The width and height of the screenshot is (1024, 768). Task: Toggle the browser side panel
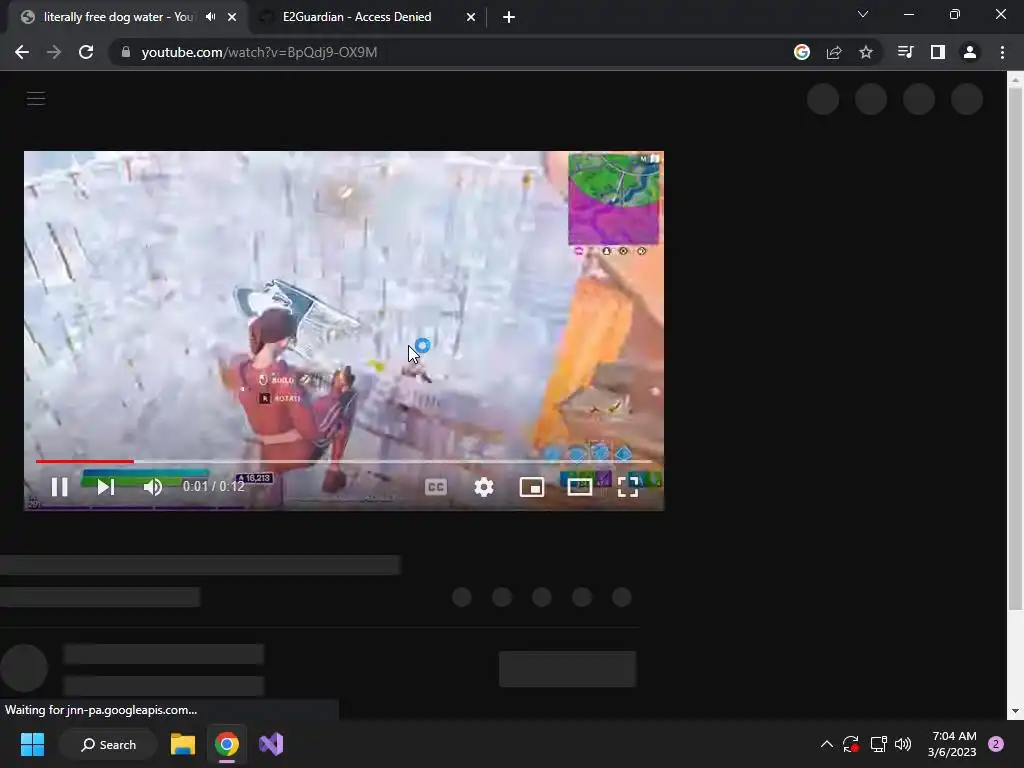[x=938, y=52]
